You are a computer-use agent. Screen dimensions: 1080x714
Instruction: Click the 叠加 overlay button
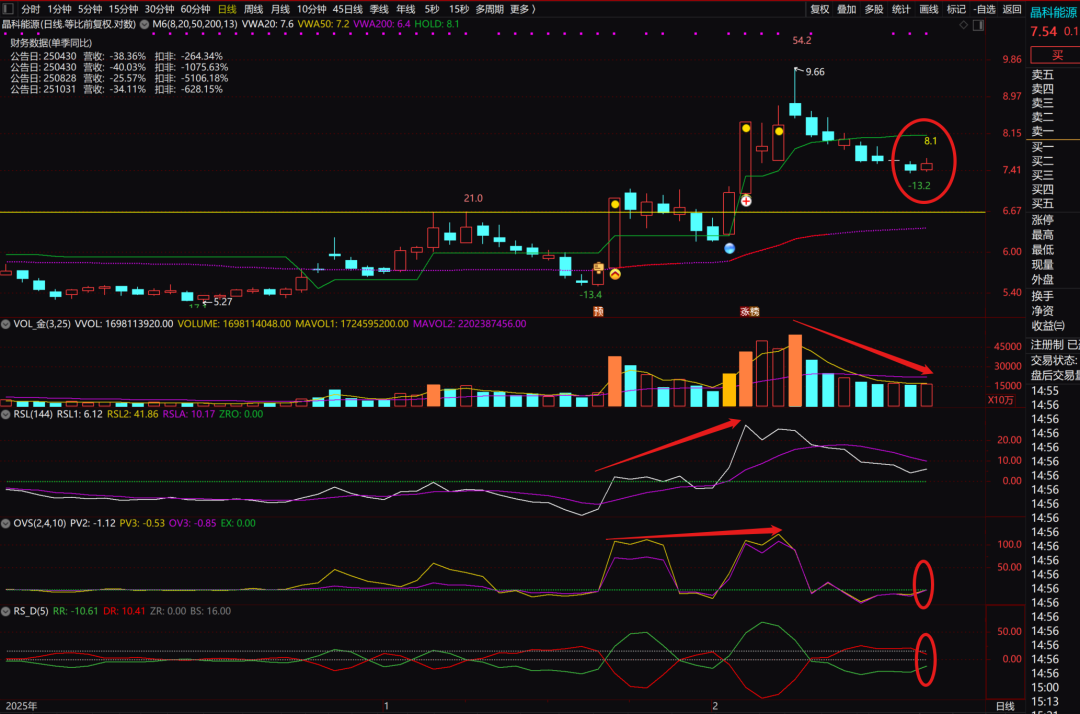847,9
